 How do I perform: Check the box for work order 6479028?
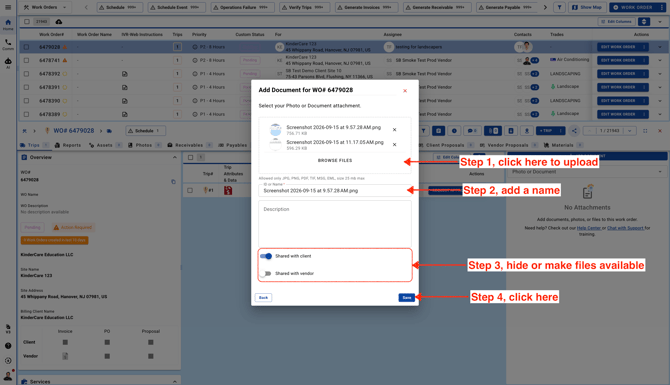[x=26, y=47]
